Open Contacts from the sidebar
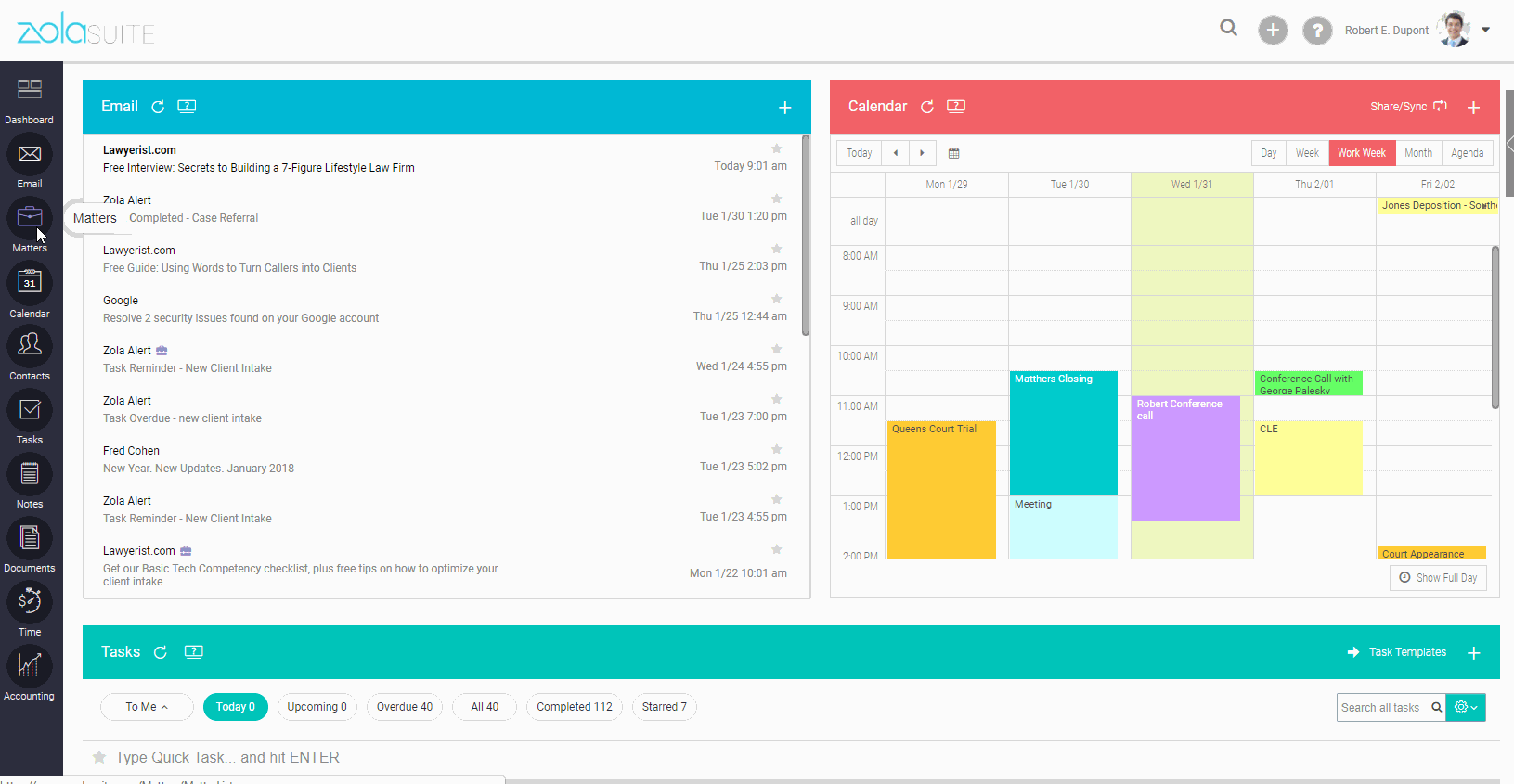Viewport: 1514px width, 784px height. (30, 345)
